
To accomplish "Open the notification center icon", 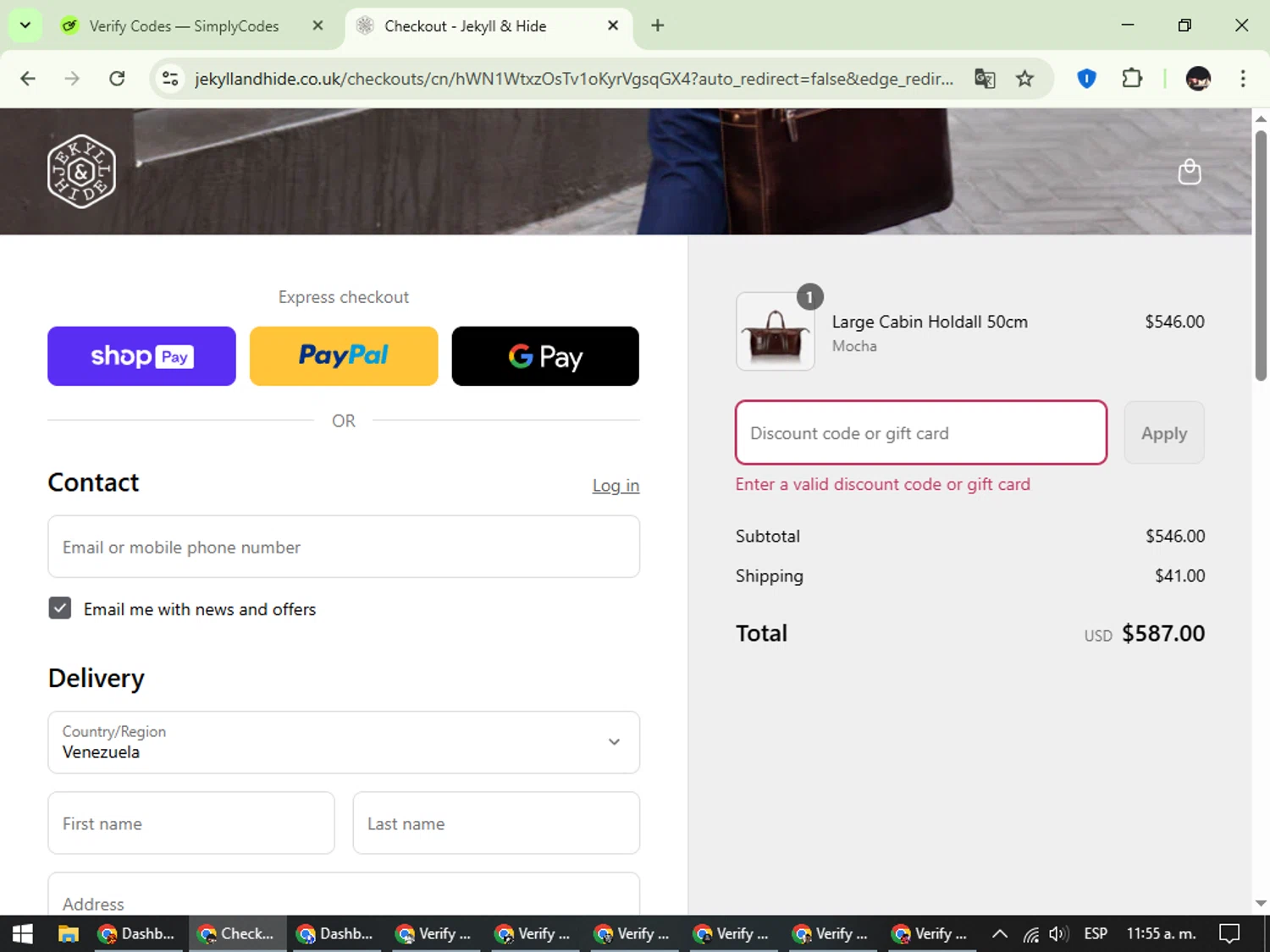I will click(1229, 933).
